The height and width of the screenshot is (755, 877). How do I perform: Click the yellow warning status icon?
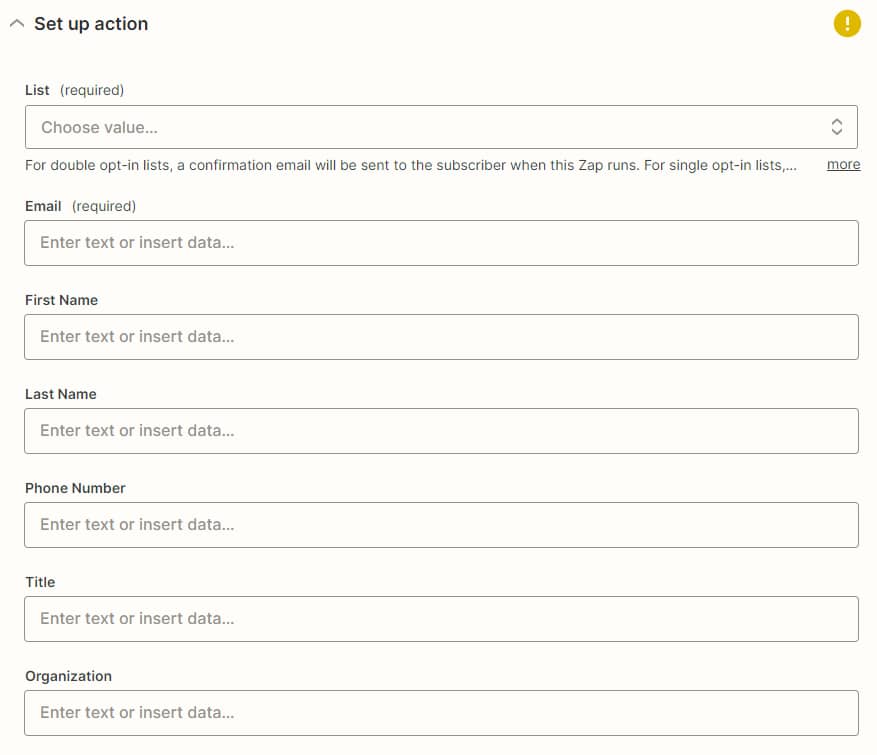tap(847, 24)
